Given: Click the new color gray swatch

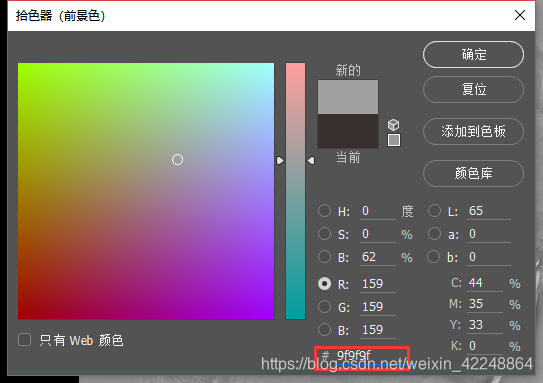Looking at the screenshot, I should (348, 97).
